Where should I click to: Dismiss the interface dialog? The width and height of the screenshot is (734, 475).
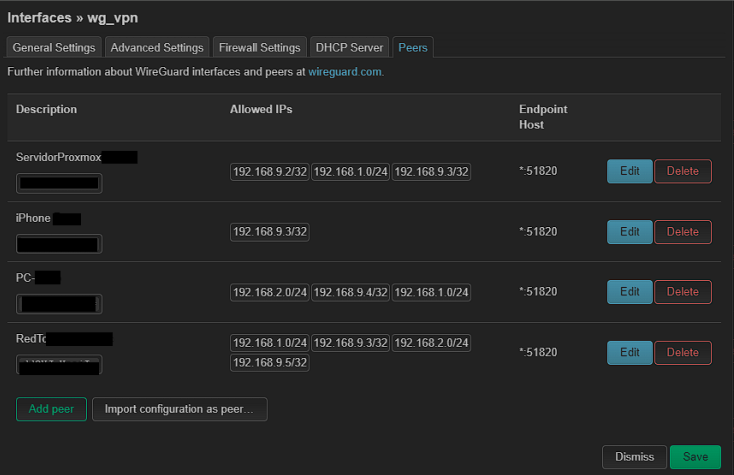(634, 457)
